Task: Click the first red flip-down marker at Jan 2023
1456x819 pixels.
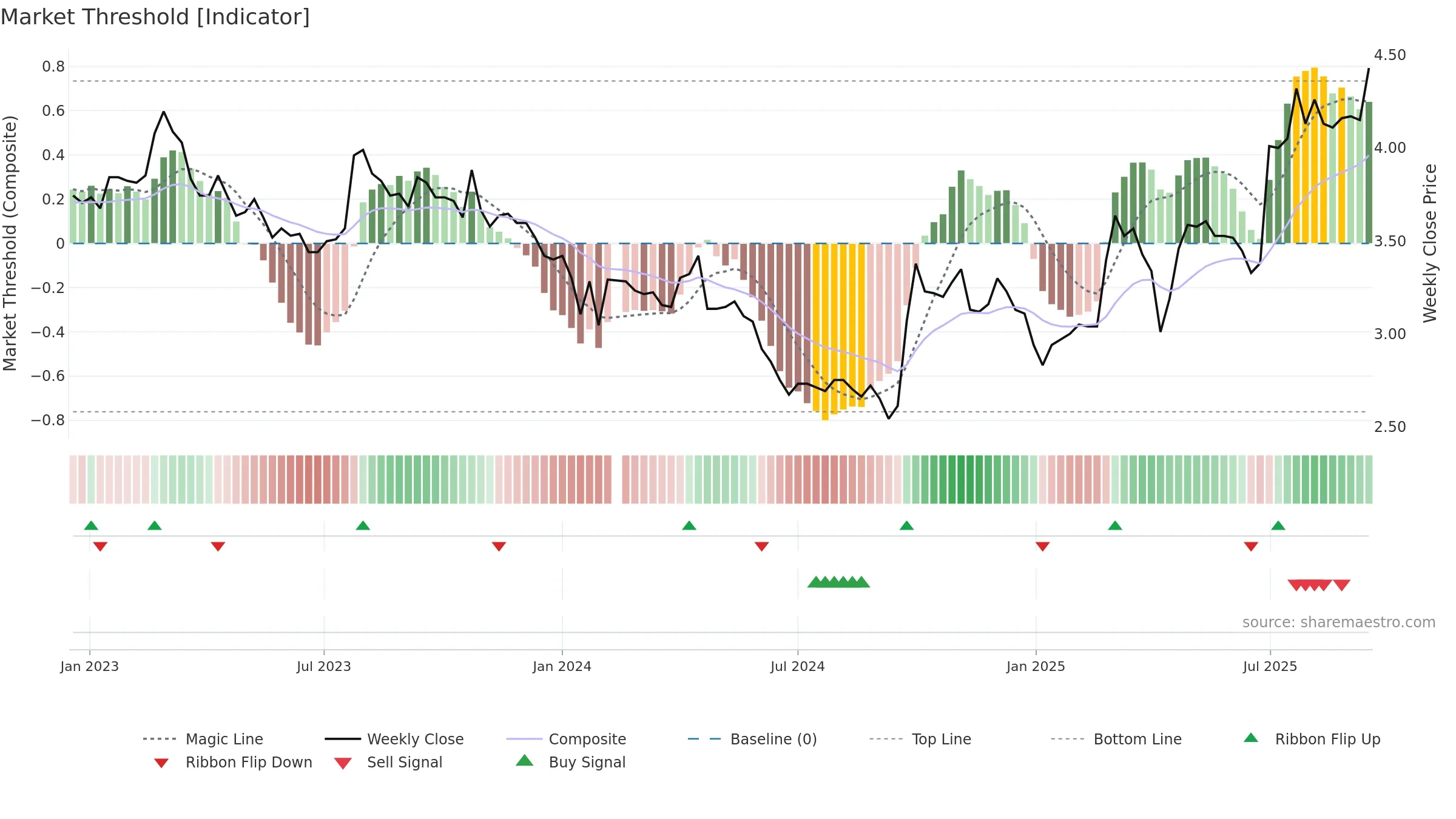Action: 100,547
